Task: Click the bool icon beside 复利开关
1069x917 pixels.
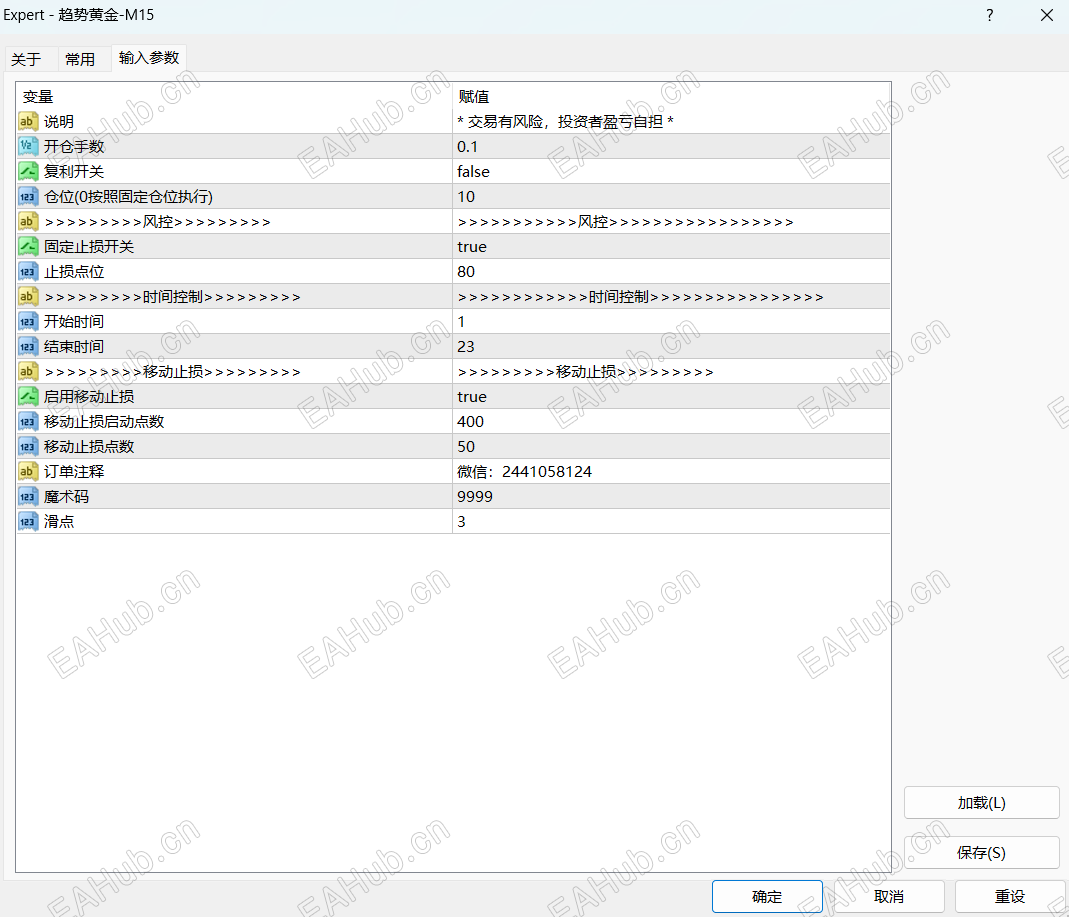Action: point(28,171)
